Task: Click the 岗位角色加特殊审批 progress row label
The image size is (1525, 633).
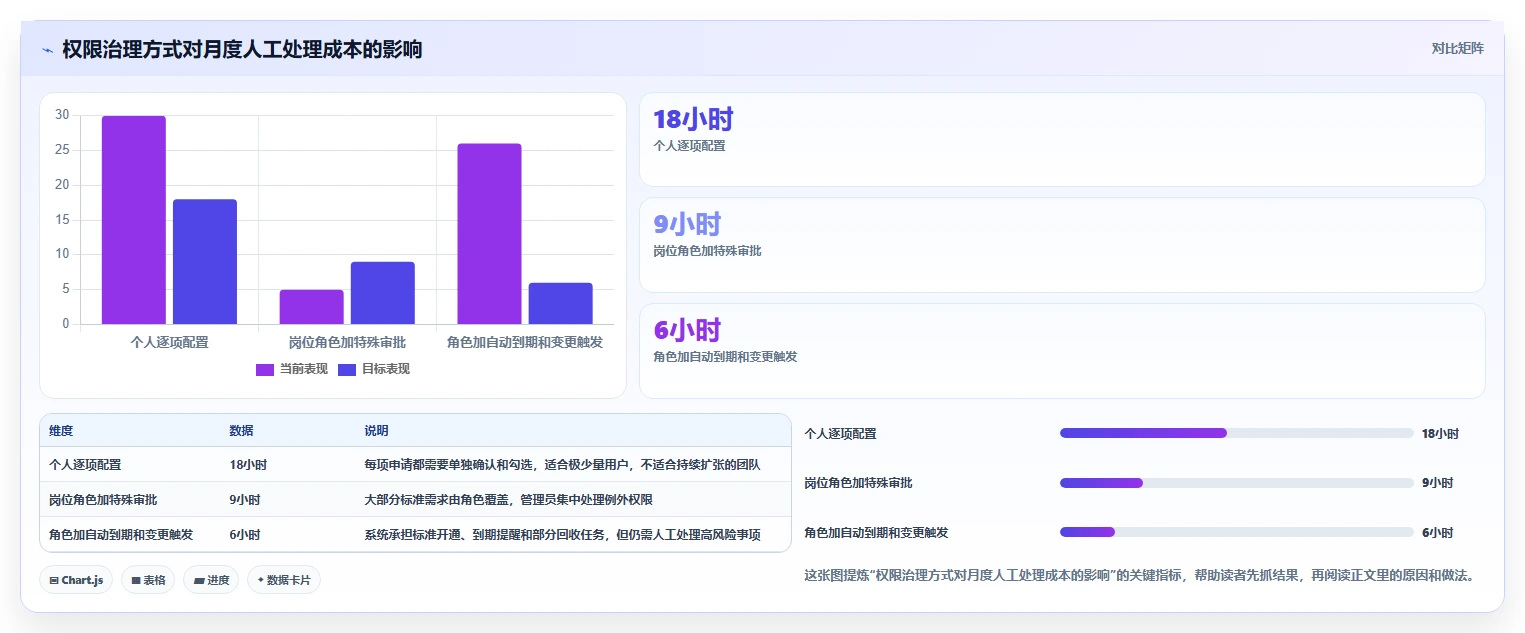Action: coord(859,483)
